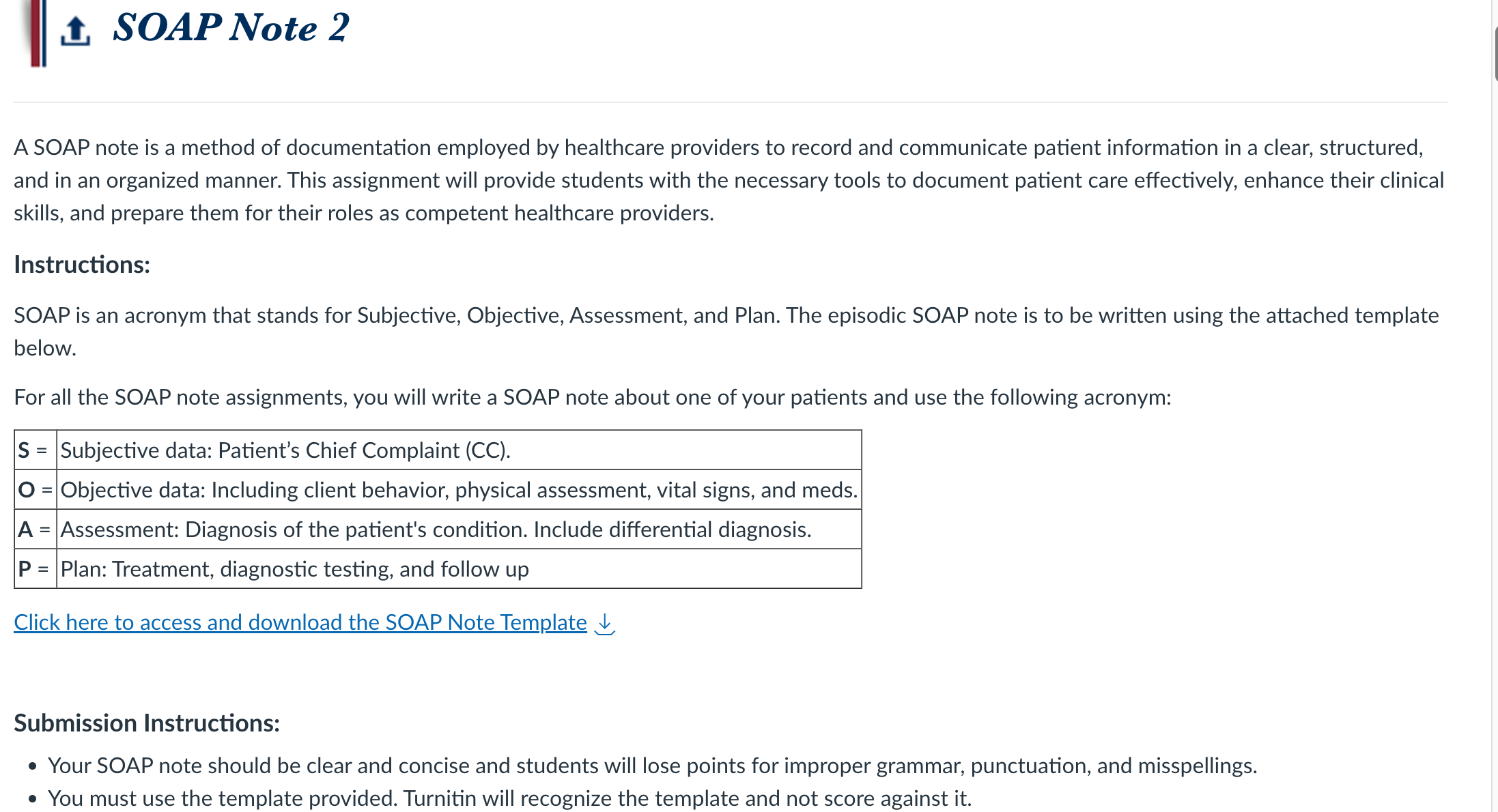Image resolution: width=1498 pixels, height=812 pixels.
Task: Select the "P =" table cell
Action: [x=35, y=568]
